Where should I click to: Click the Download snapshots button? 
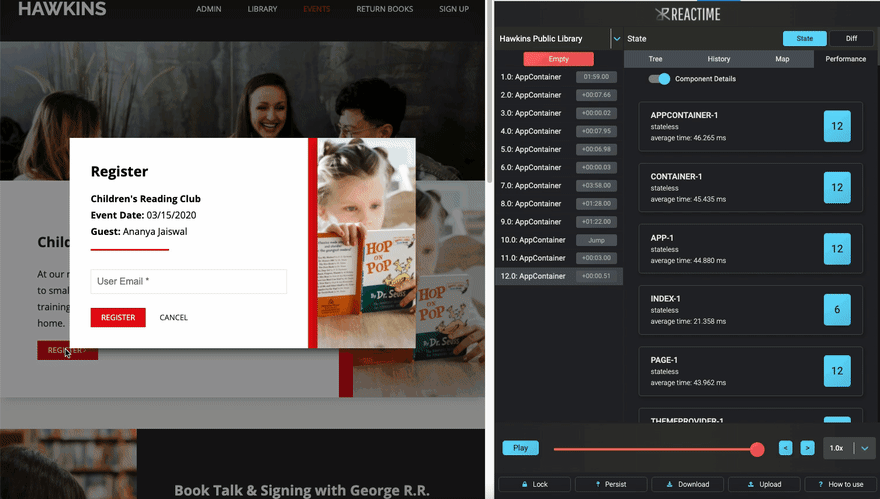688,484
